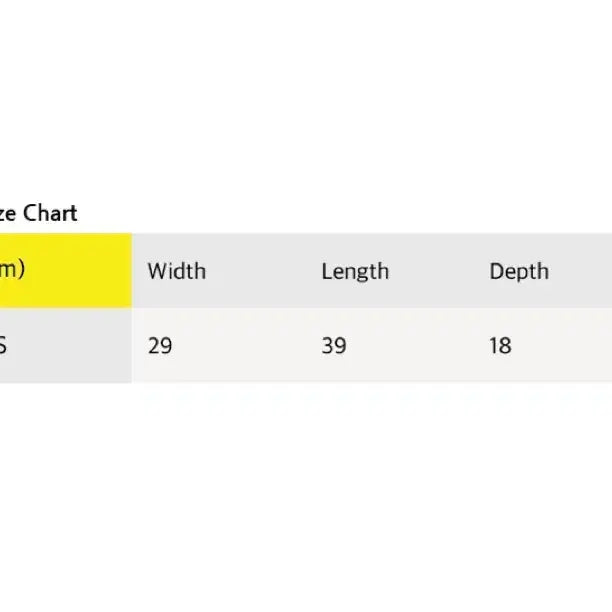Click the word Chart in the heading
This screenshot has width=612, height=612.
[x=50, y=213]
